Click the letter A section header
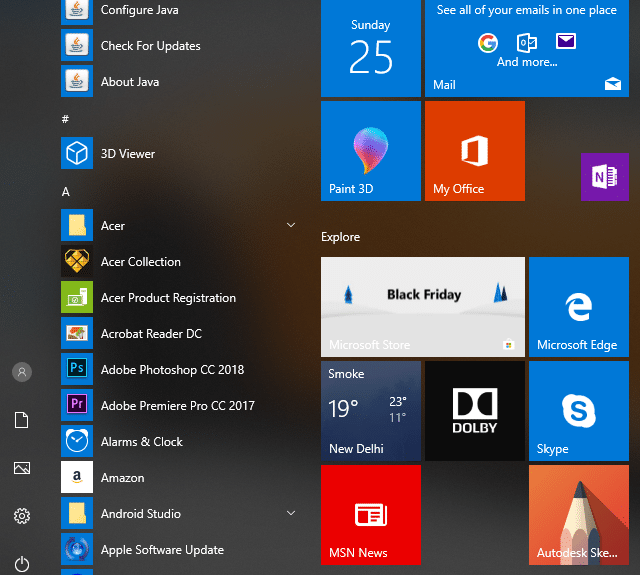The image size is (640, 575). click(66, 191)
